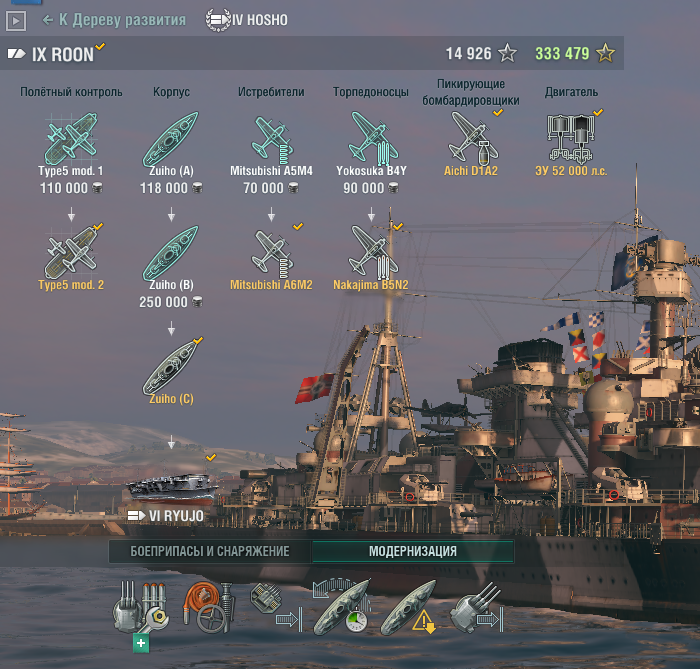Click the 333 479 free XP star
This screenshot has height=669, width=700.
605,54
